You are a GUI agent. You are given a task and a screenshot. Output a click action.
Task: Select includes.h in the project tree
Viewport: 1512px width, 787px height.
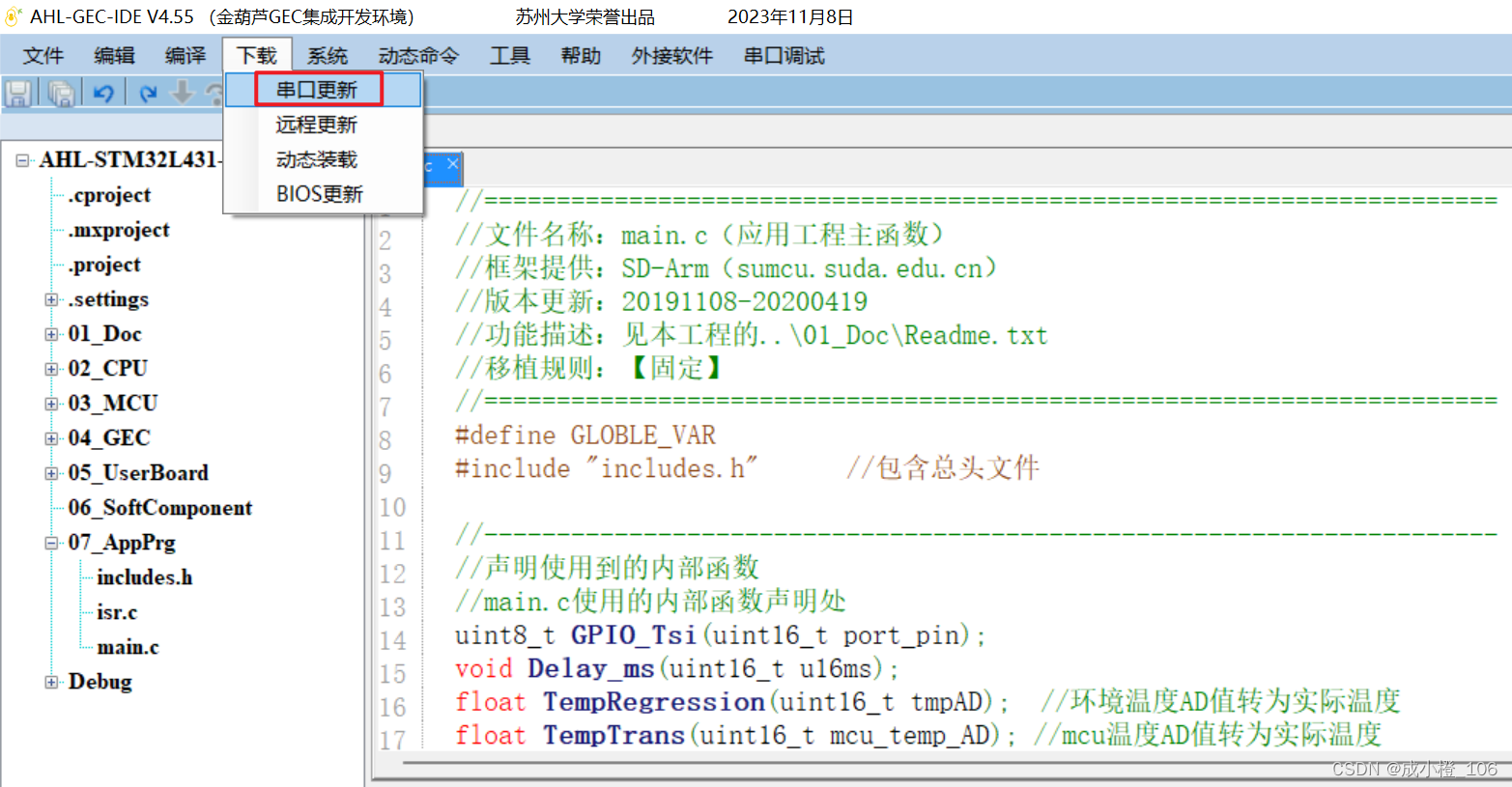point(143,577)
